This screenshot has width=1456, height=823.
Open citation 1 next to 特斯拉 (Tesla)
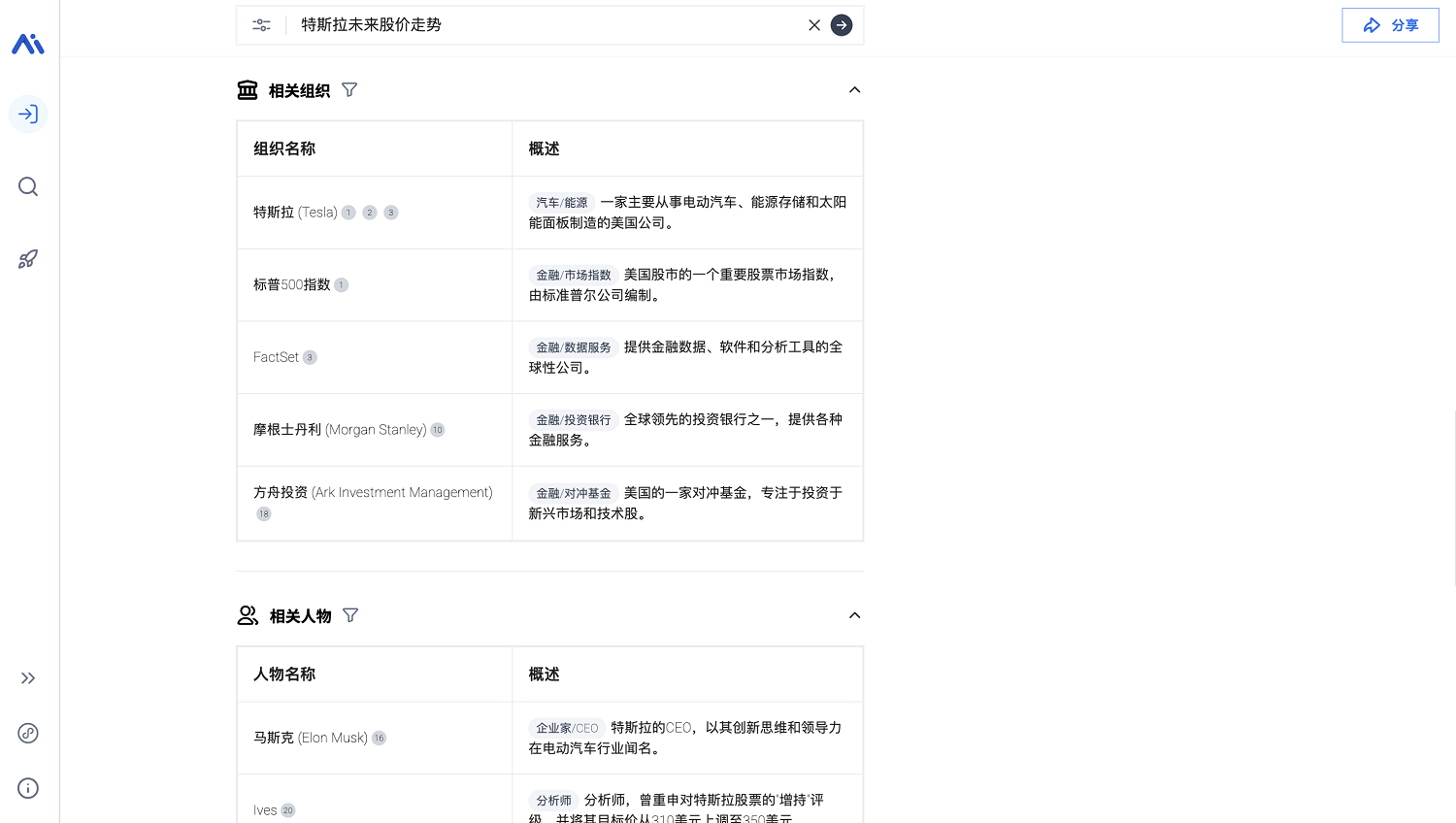pyautogui.click(x=348, y=213)
